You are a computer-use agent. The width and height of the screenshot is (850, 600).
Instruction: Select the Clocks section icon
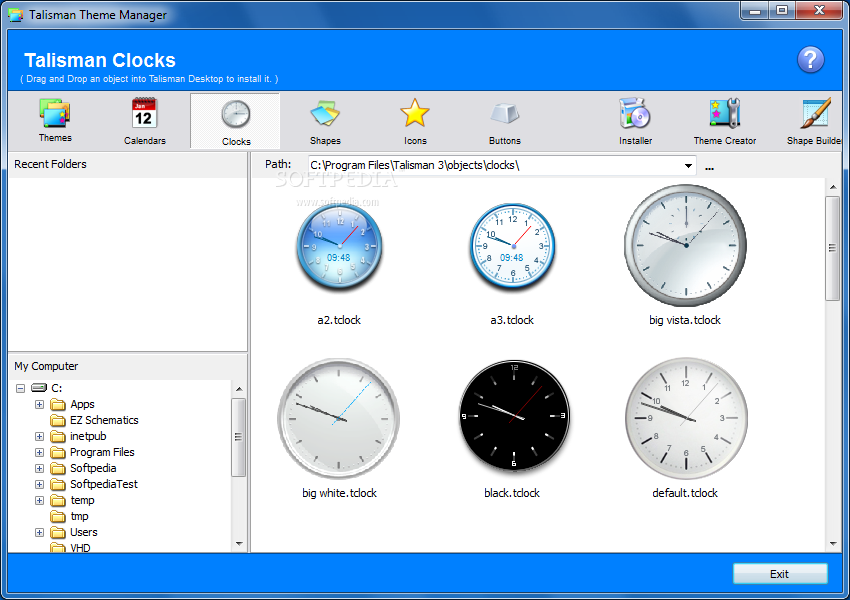(236, 115)
